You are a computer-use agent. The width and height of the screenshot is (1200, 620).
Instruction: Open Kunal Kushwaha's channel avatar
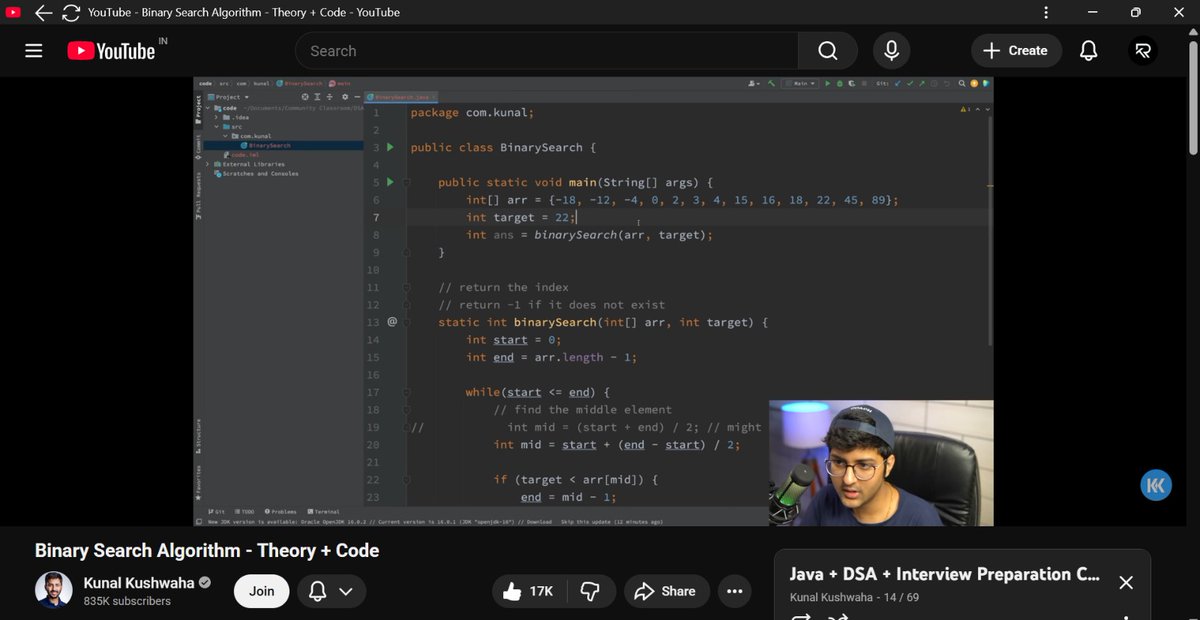(x=54, y=591)
